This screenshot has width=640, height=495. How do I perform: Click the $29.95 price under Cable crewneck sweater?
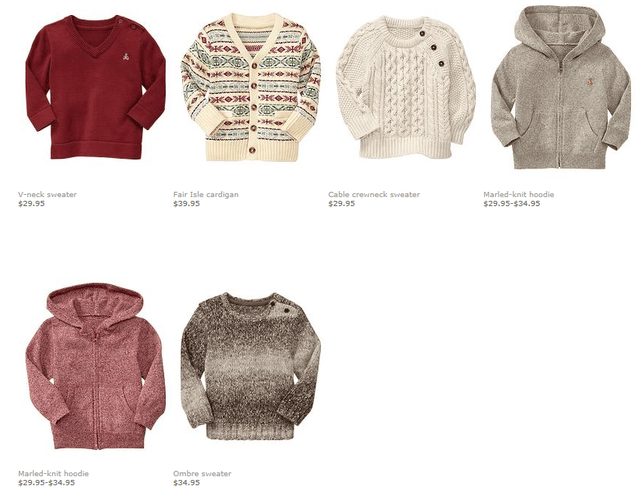(342, 204)
